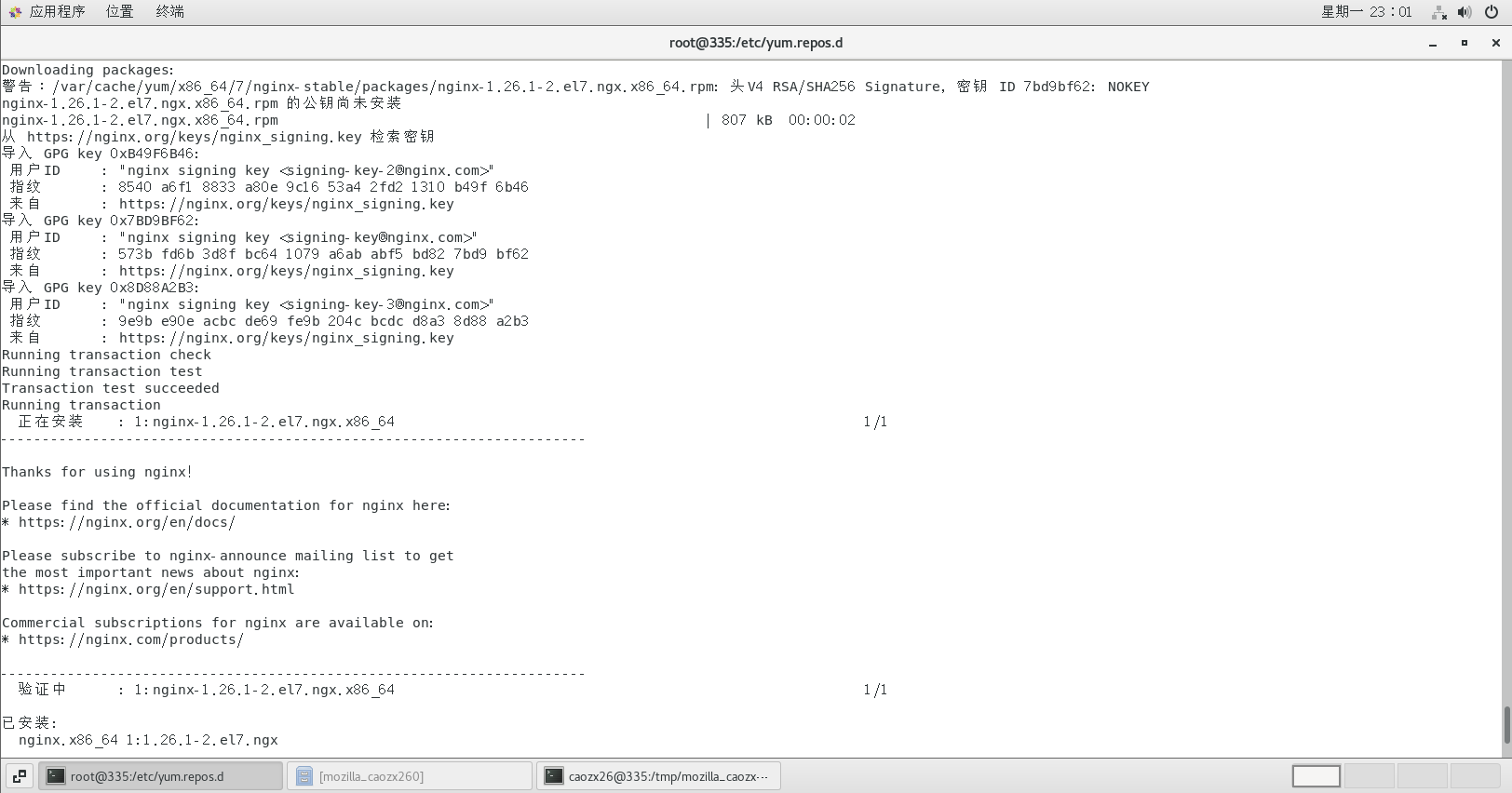The height and width of the screenshot is (793, 1512).
Task: Click 'nginx.x86_64 1:1.26.1-2.el7.ngx' line
Action: (x=148, y=740)
